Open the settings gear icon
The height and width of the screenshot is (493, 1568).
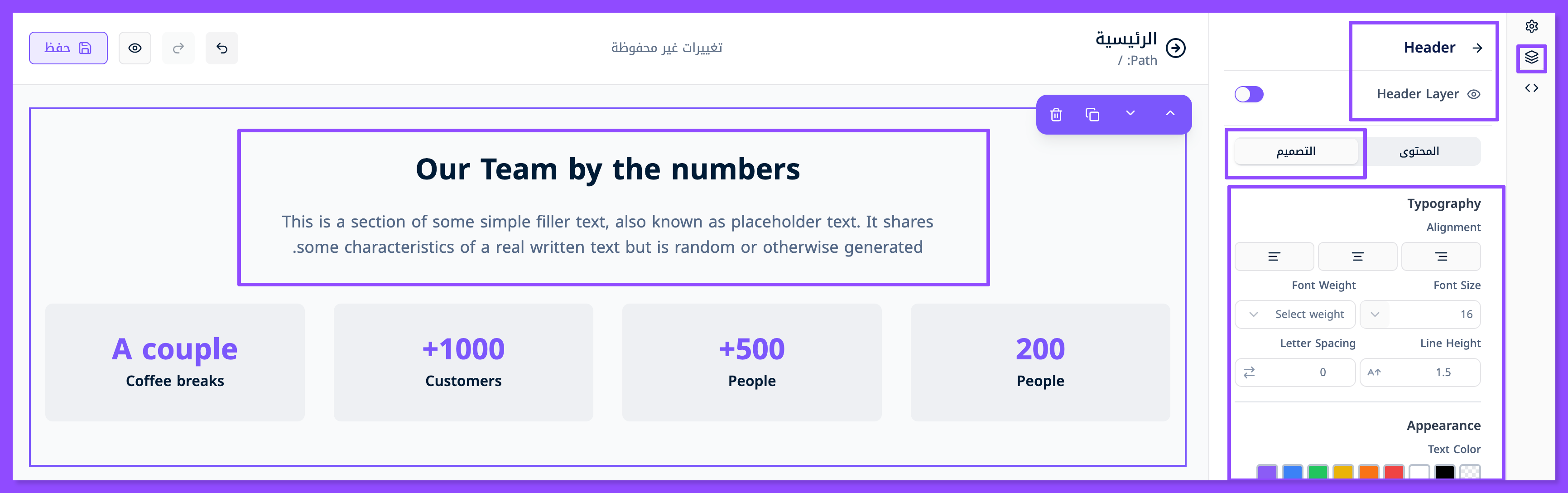click(x=1531, y=26)
